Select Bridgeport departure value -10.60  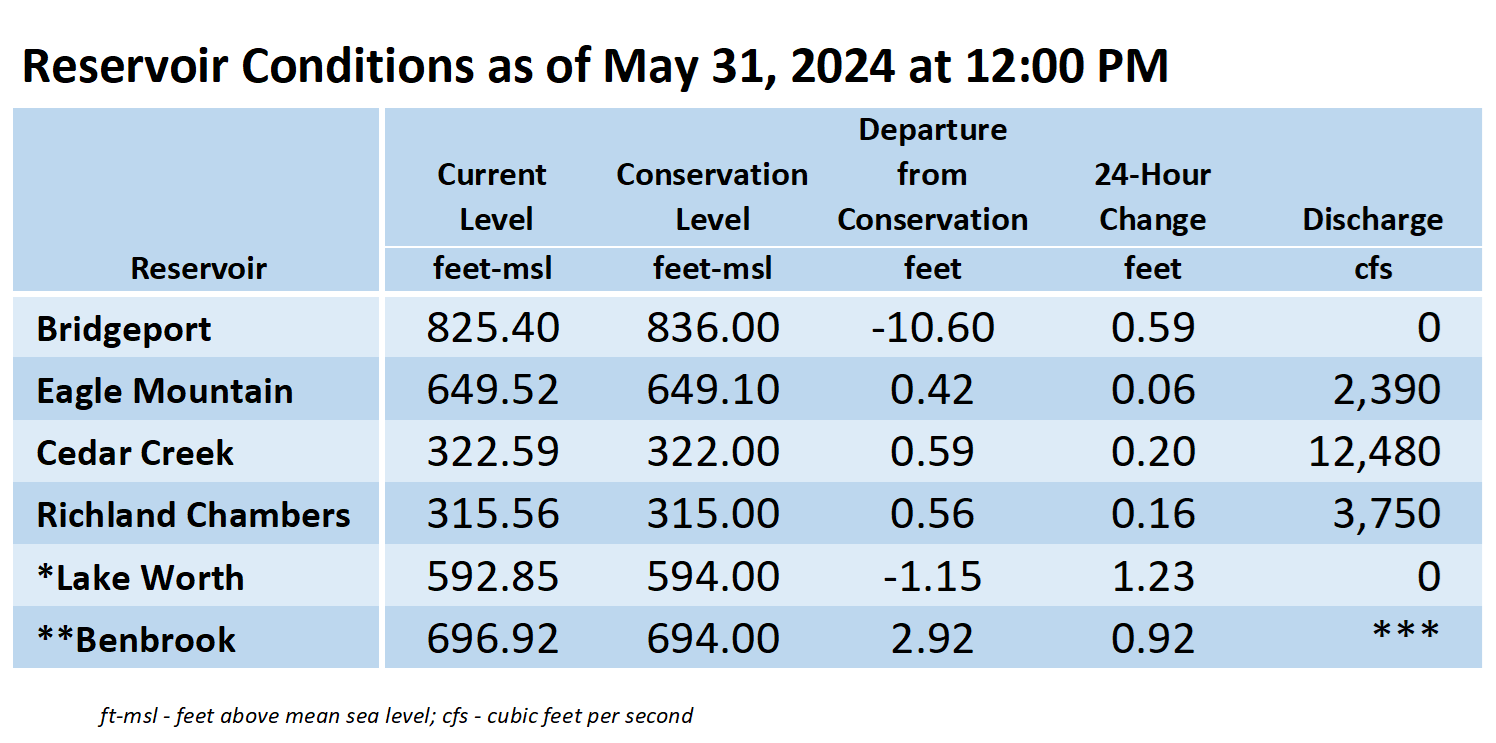click(x=932, y=328)
